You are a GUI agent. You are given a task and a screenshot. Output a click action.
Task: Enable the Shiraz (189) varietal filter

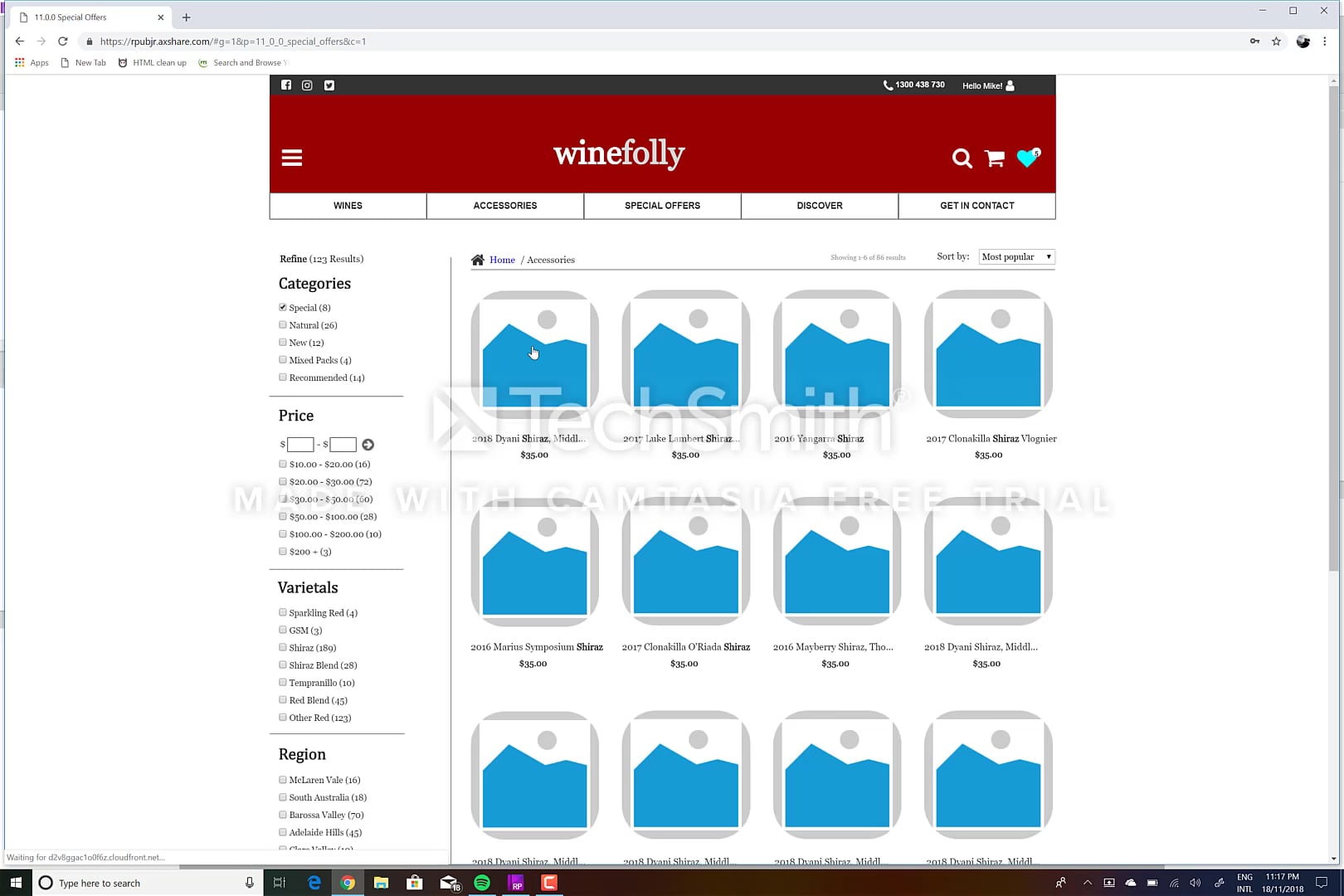(283, 647)
